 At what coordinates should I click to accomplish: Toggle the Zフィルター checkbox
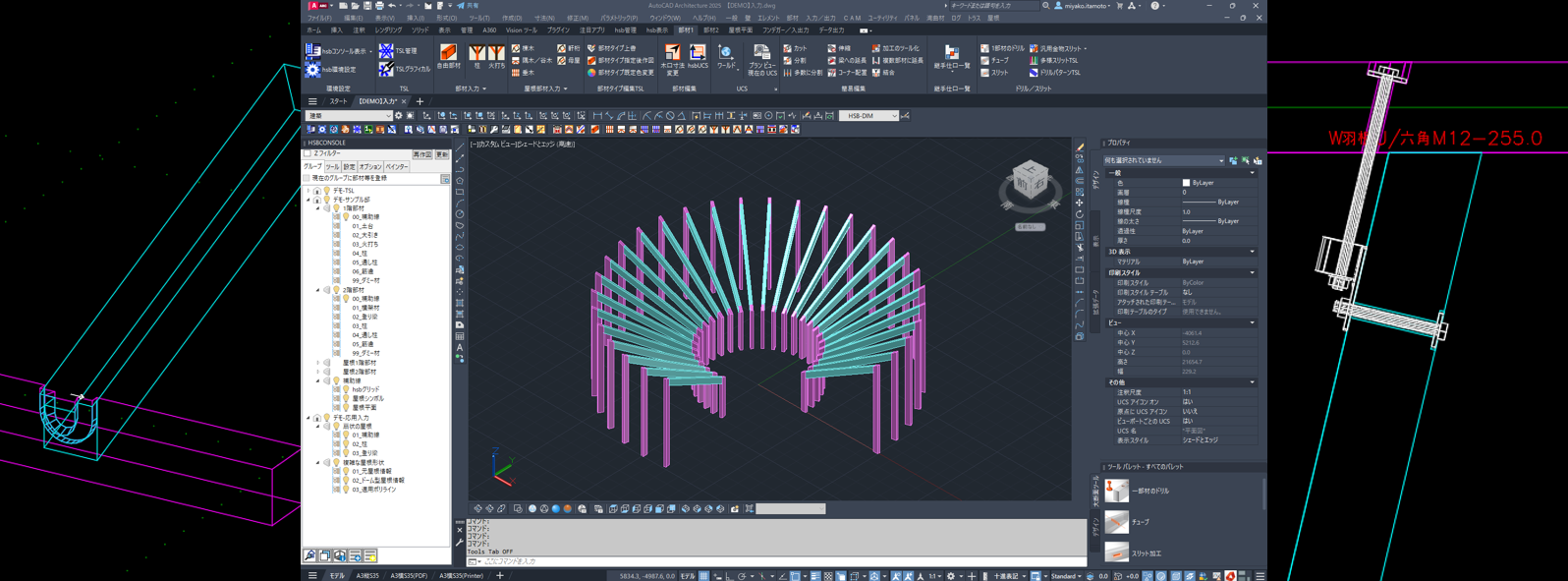308,154
